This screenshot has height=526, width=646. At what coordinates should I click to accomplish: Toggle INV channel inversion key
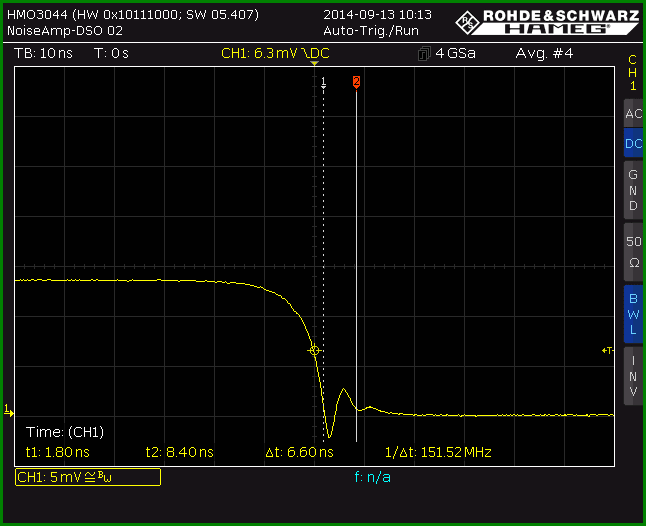tap(633, 376)
